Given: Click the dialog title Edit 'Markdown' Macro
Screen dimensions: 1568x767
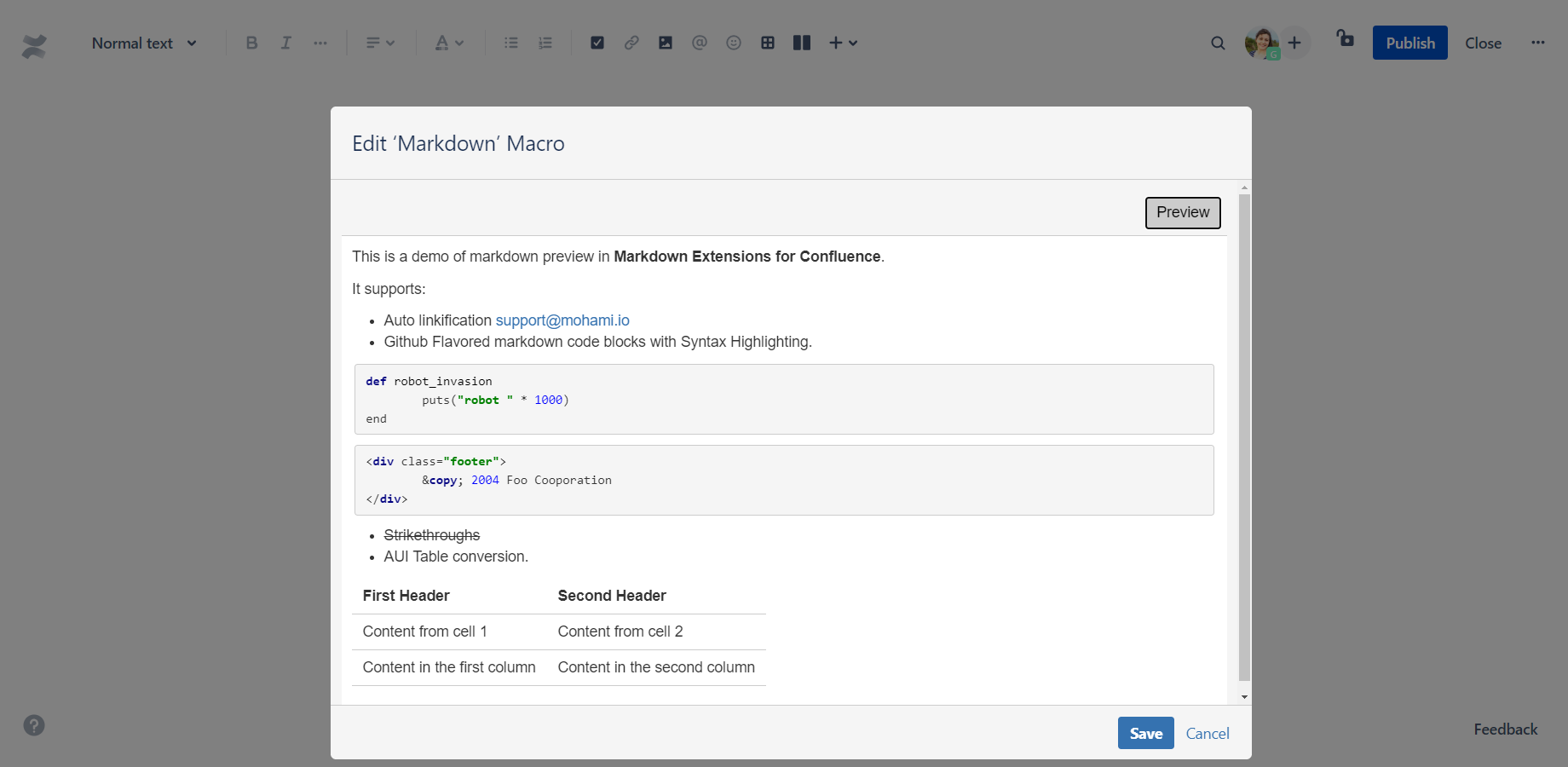Looking at the screenshot, I should tap(458, 144).
